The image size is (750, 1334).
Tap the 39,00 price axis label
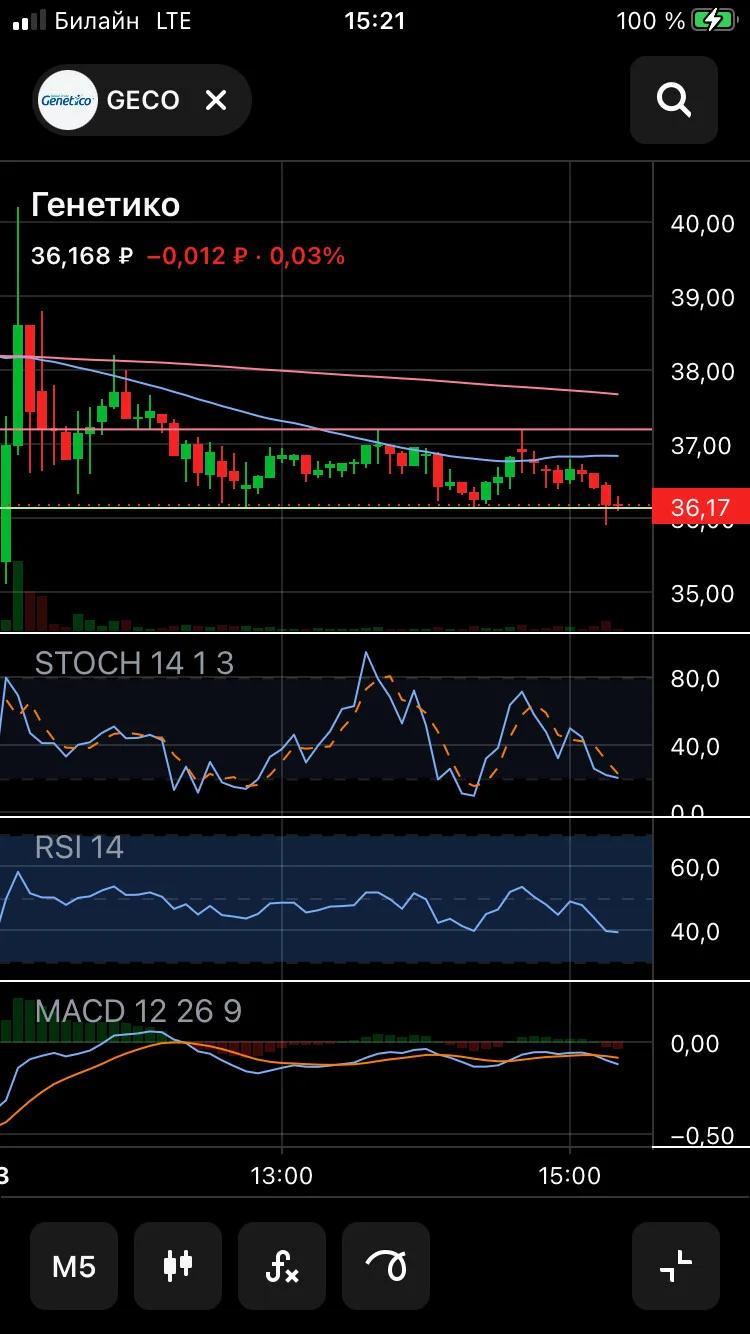[702, 298]
